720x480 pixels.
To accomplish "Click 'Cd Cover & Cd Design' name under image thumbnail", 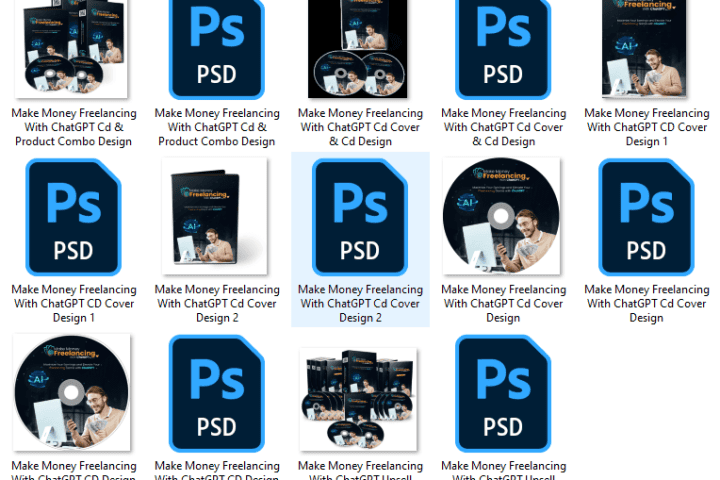I will click(360, 127).
